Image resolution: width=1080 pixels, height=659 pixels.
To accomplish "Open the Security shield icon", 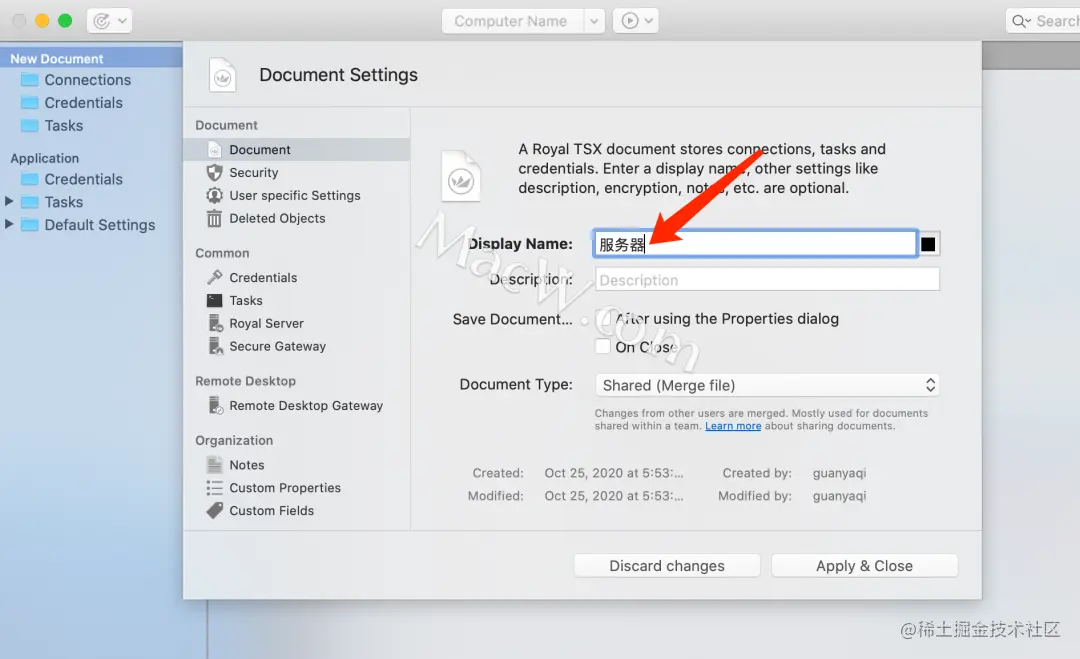I will [215, 172].
